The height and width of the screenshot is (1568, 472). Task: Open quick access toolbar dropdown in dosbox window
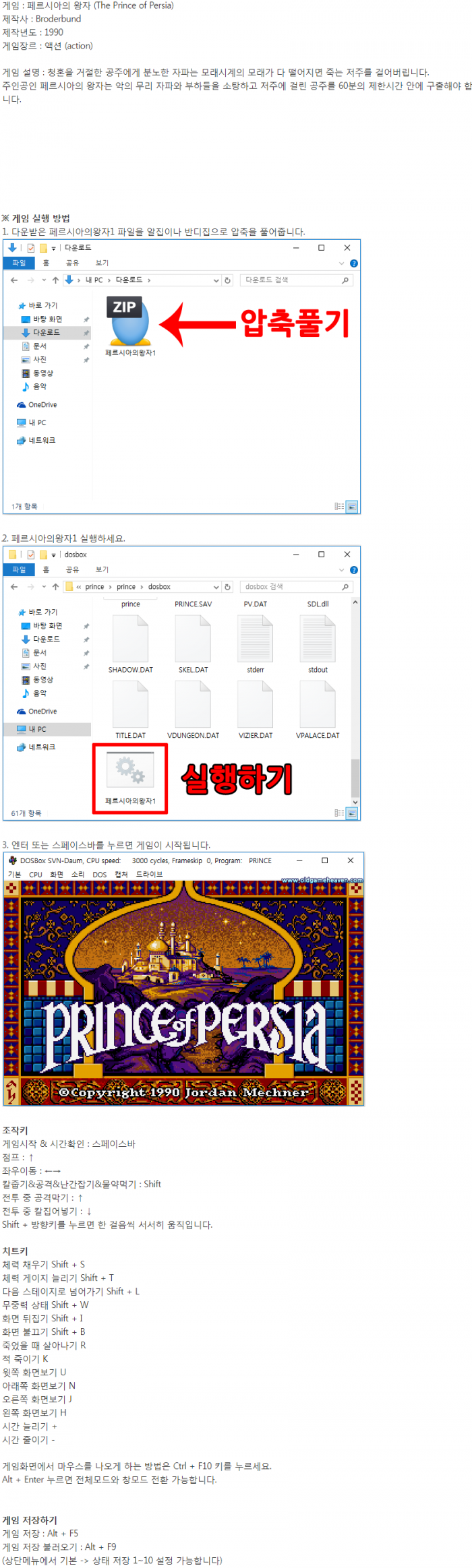tap(54, 555)
